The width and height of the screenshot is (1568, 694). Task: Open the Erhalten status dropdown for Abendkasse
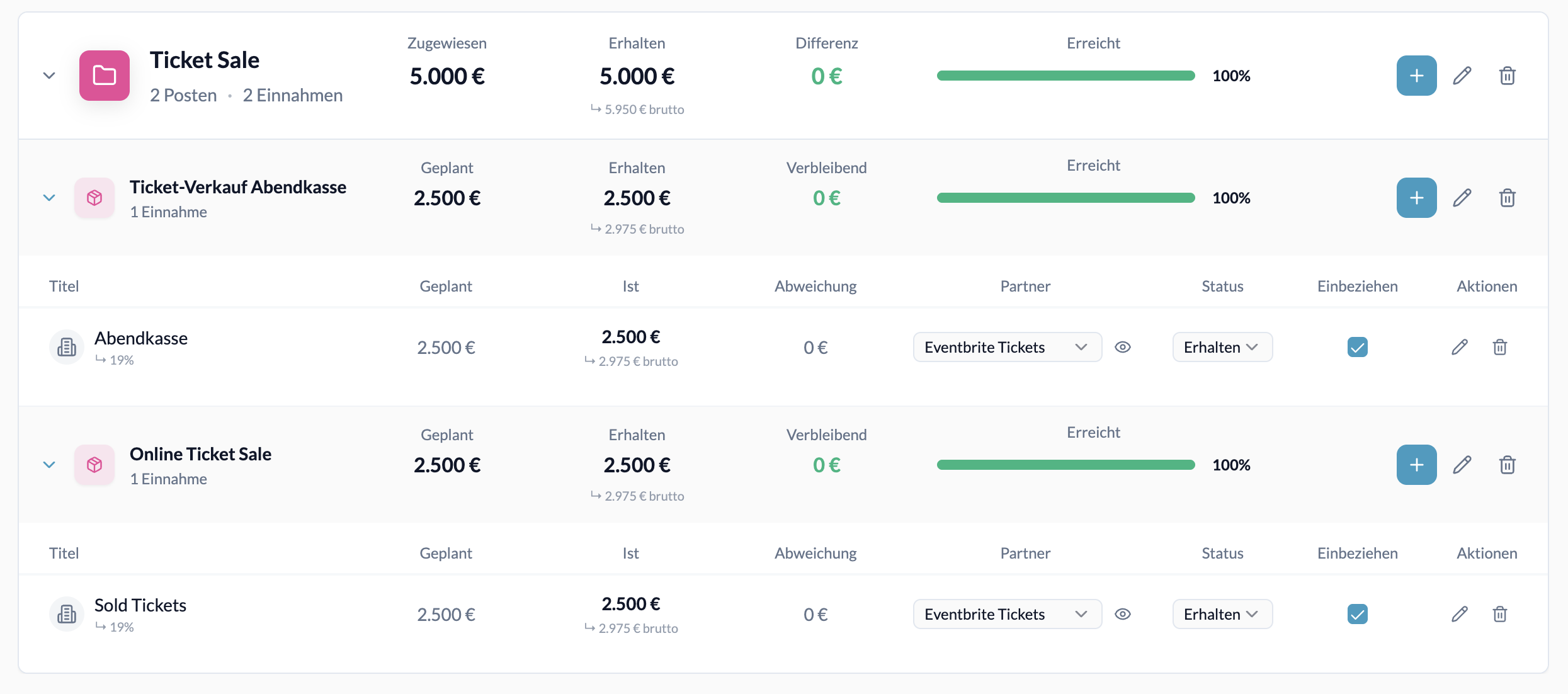[1221, 346]
